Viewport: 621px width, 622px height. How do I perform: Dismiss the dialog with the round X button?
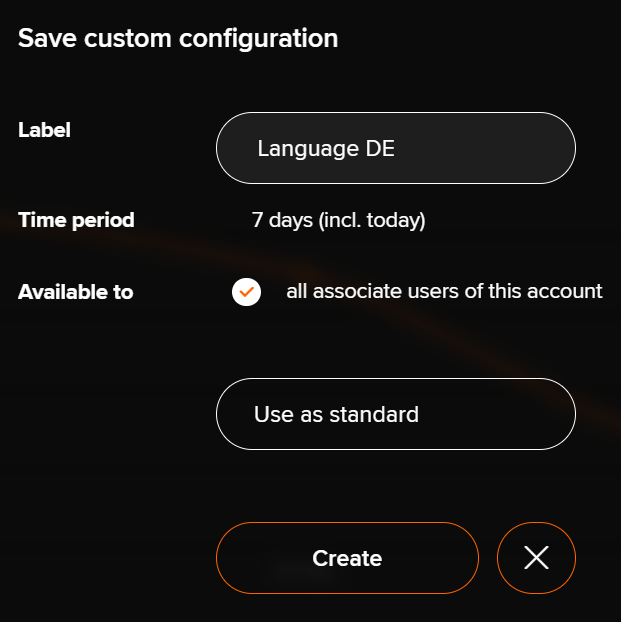point(536,558)
